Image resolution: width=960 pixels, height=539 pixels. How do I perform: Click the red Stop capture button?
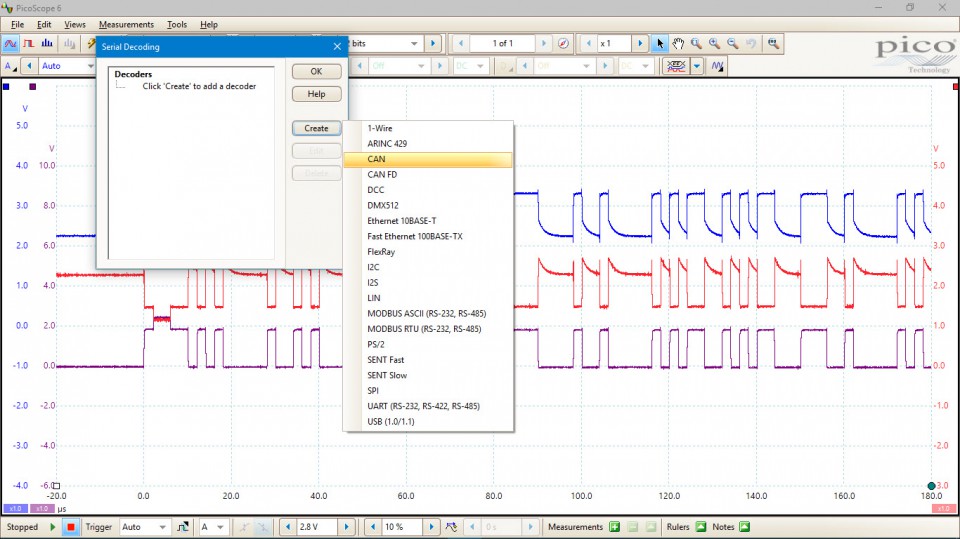click(70, 527)
